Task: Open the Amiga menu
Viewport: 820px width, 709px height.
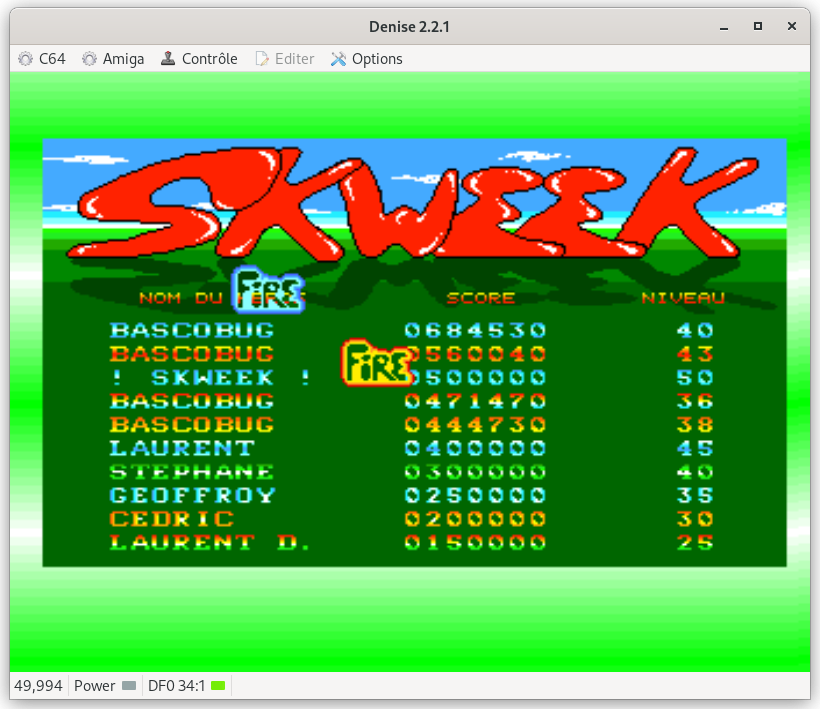Action: 113,59
